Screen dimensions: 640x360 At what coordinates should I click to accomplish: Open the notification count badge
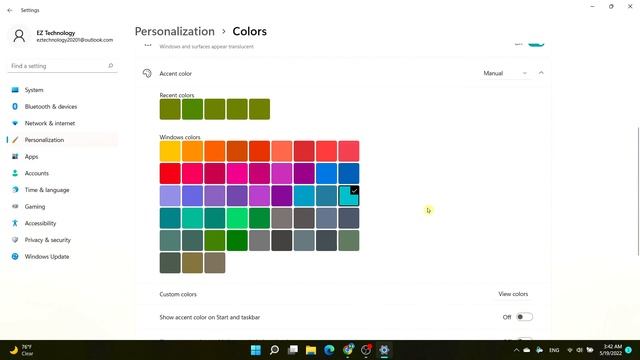point(629,350)
